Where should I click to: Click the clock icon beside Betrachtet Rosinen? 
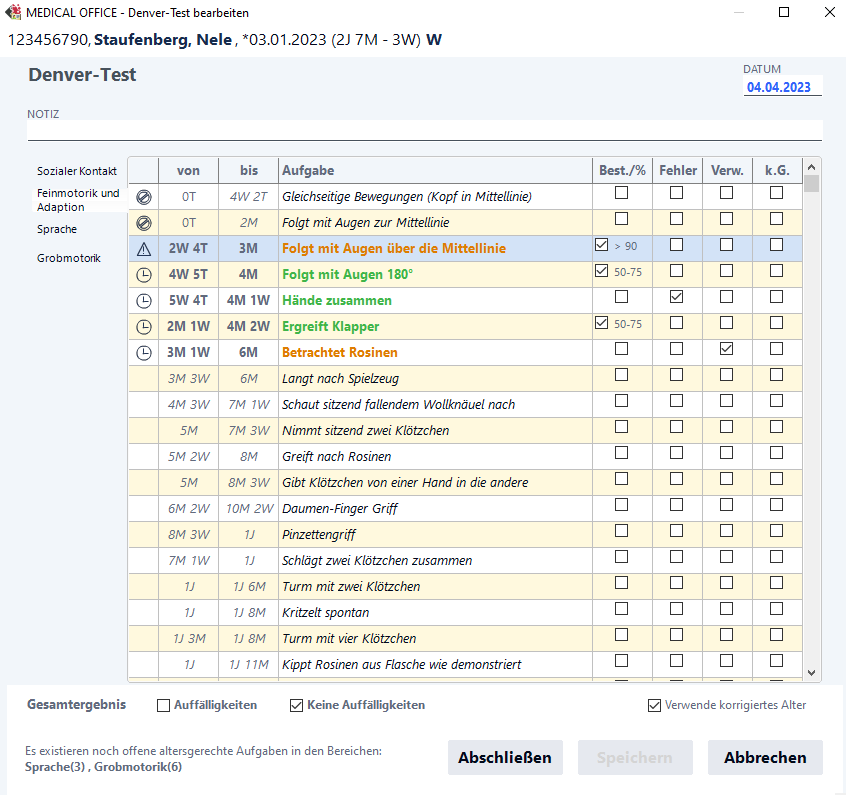pyautogui.click(x=143, y=353)
